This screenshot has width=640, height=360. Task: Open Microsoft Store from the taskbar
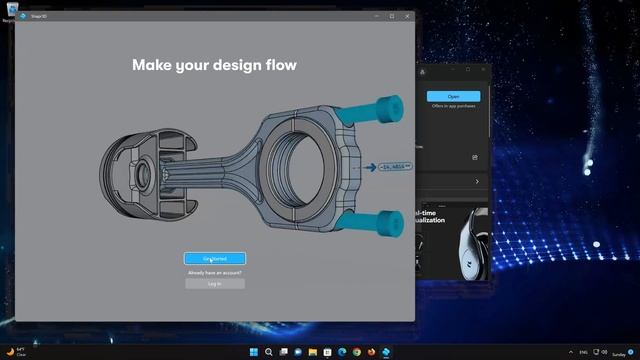327,352
